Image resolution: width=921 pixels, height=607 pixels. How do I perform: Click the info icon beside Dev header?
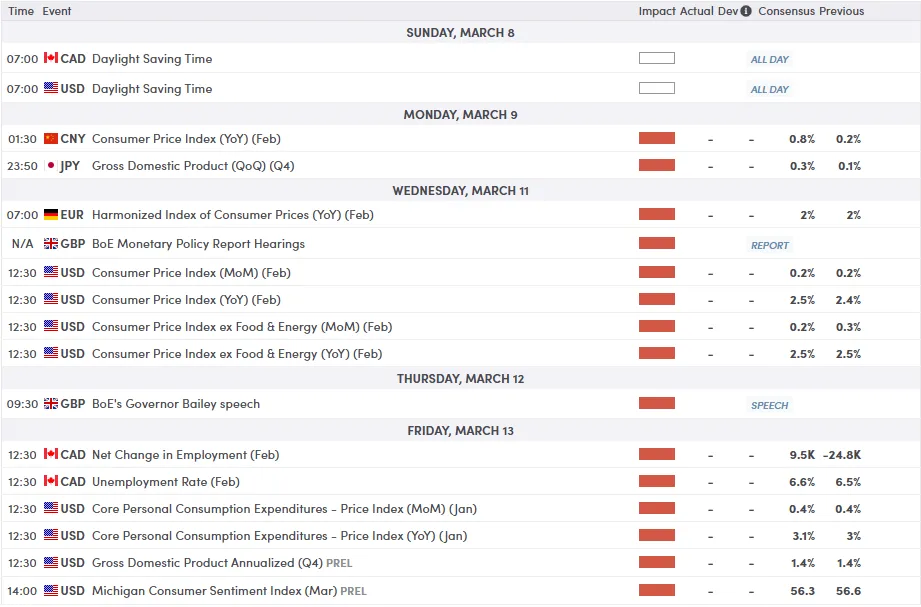(x=746, y=11)
